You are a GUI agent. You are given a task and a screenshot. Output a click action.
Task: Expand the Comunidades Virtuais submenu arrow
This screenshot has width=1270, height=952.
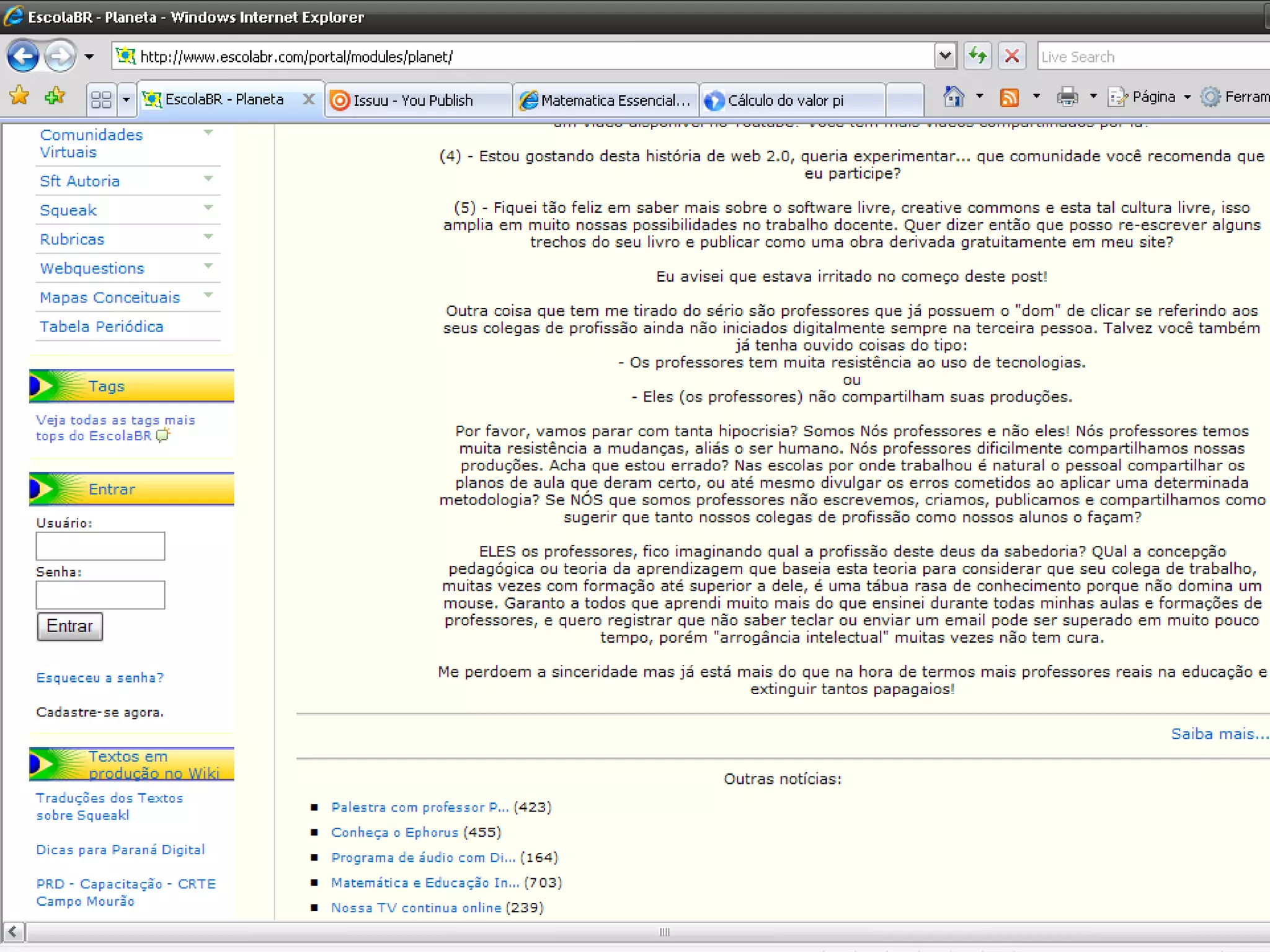coord(208,133)
